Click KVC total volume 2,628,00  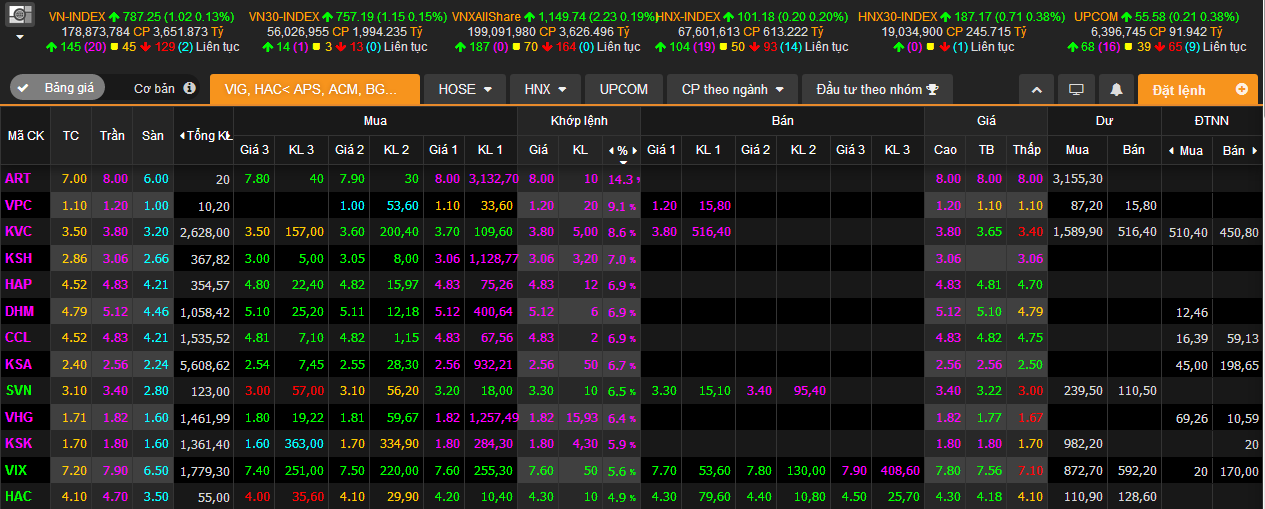coord(204,232)
